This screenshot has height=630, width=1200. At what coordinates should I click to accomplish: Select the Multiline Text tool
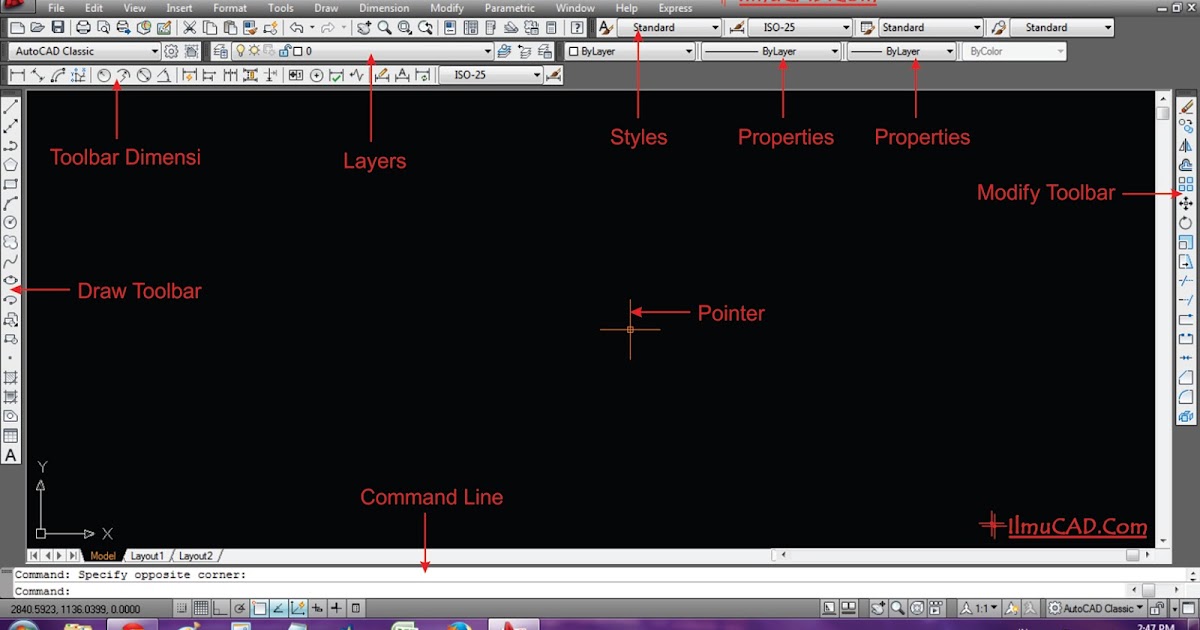pos(11,455)
